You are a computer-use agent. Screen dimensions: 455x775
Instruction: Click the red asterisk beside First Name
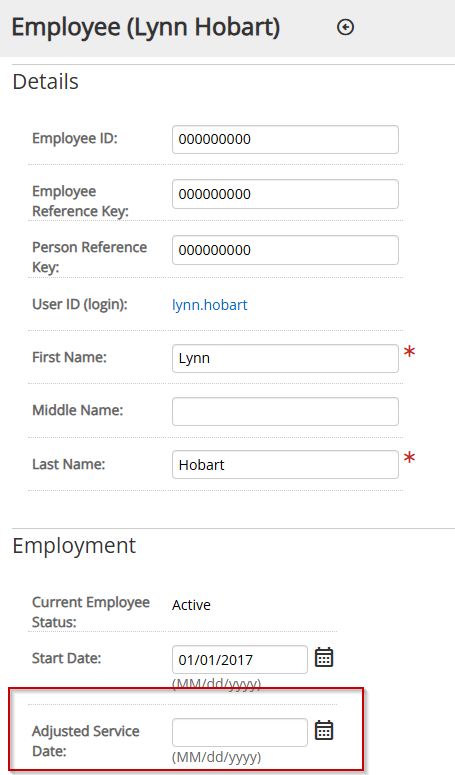click(x=409, y=352)
